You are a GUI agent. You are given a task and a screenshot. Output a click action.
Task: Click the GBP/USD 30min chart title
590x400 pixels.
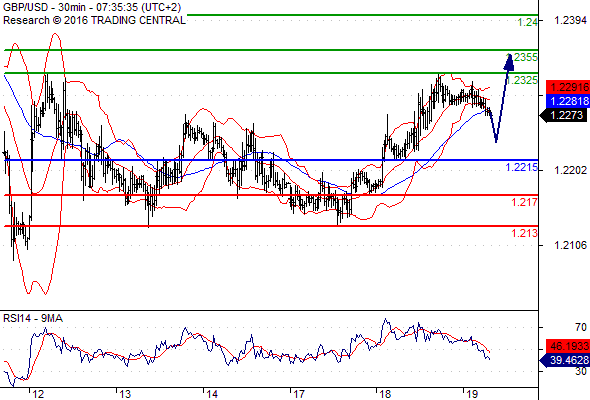[x=92, y=7]
